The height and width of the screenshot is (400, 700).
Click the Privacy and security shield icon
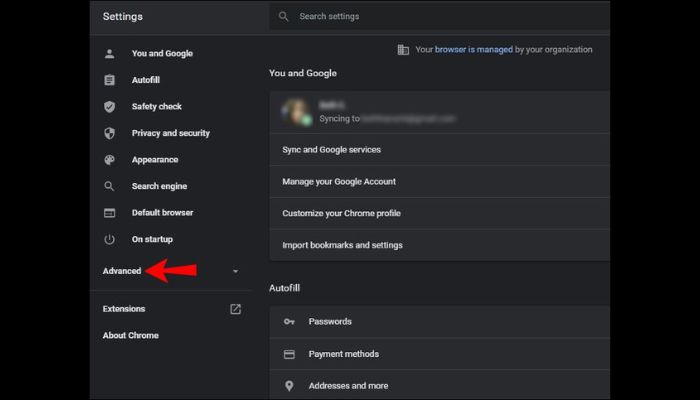(109, 133)
